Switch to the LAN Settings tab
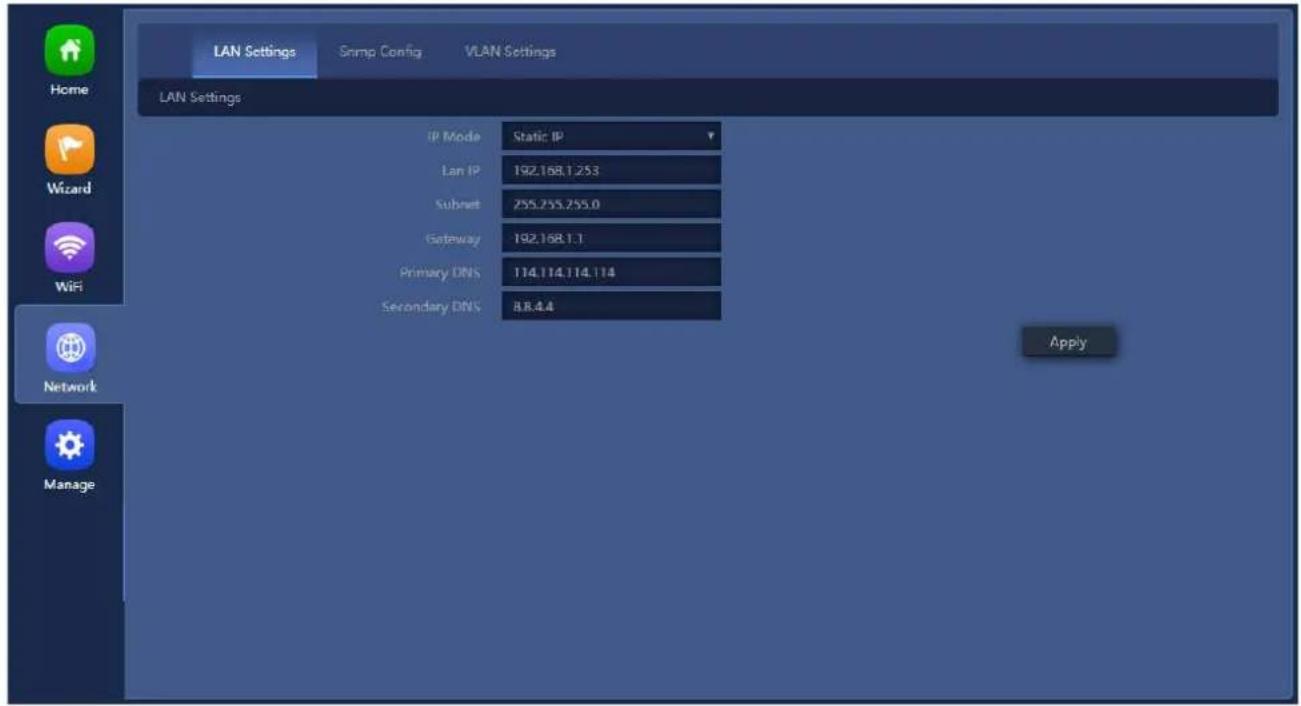Image resolution: width=1301 pixels, height=706 pixels. click(254, 52)
